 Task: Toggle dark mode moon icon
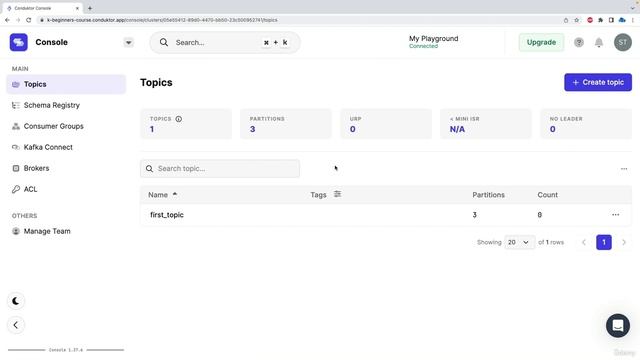coord(16,301)
